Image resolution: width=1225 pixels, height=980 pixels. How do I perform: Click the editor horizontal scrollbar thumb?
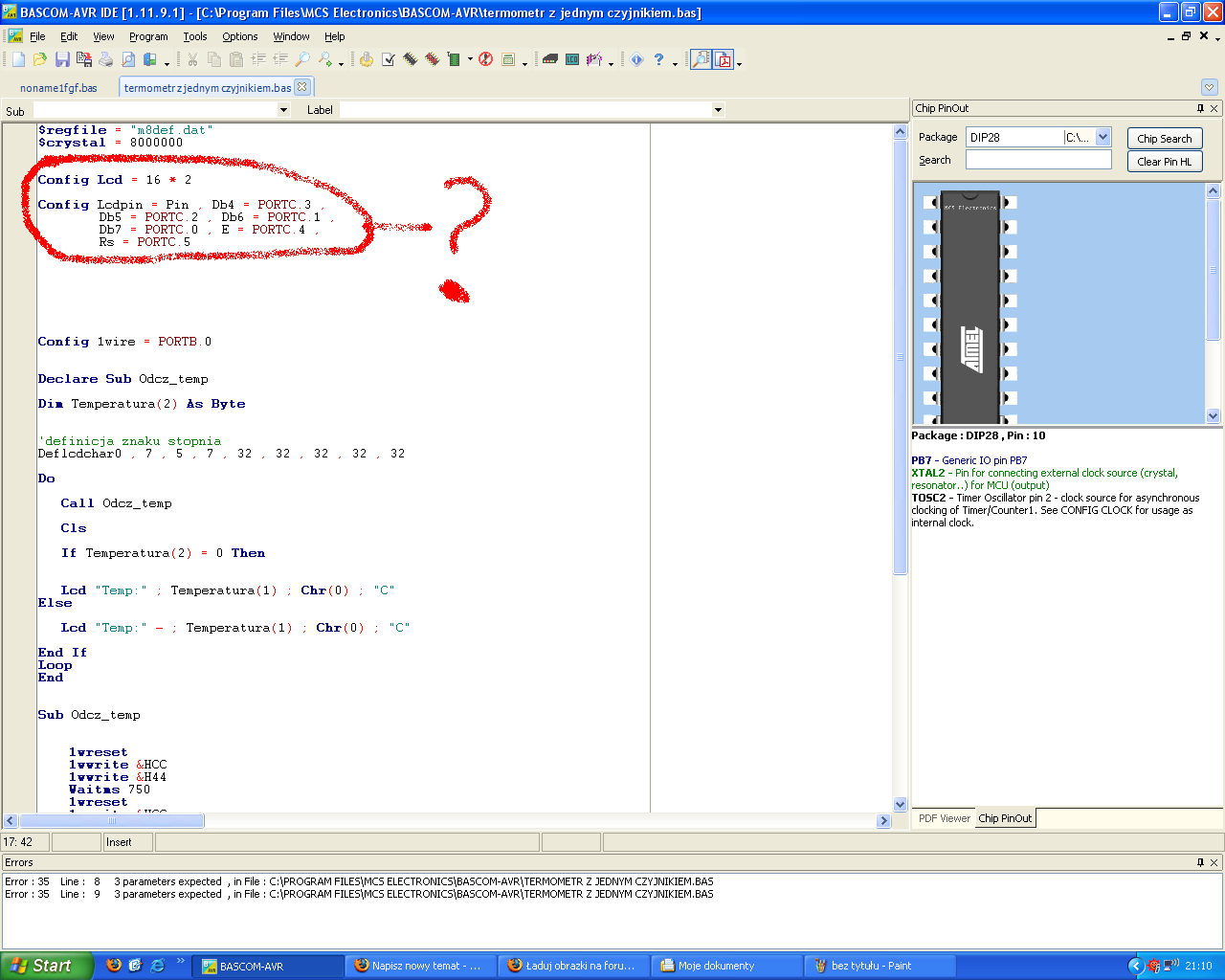[x=112, y=821]
